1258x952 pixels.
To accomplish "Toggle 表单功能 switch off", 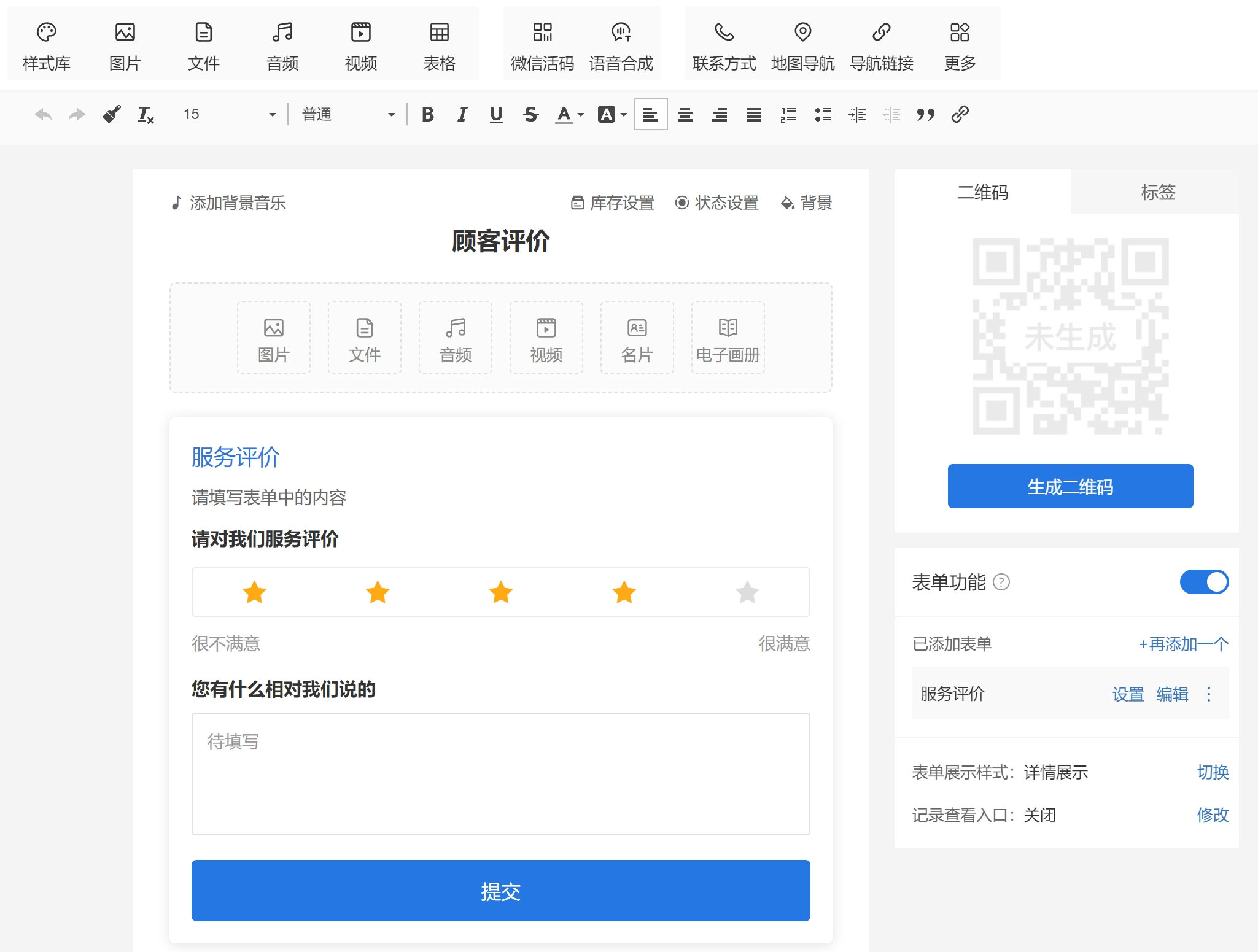I will [x=1204, y=582].
